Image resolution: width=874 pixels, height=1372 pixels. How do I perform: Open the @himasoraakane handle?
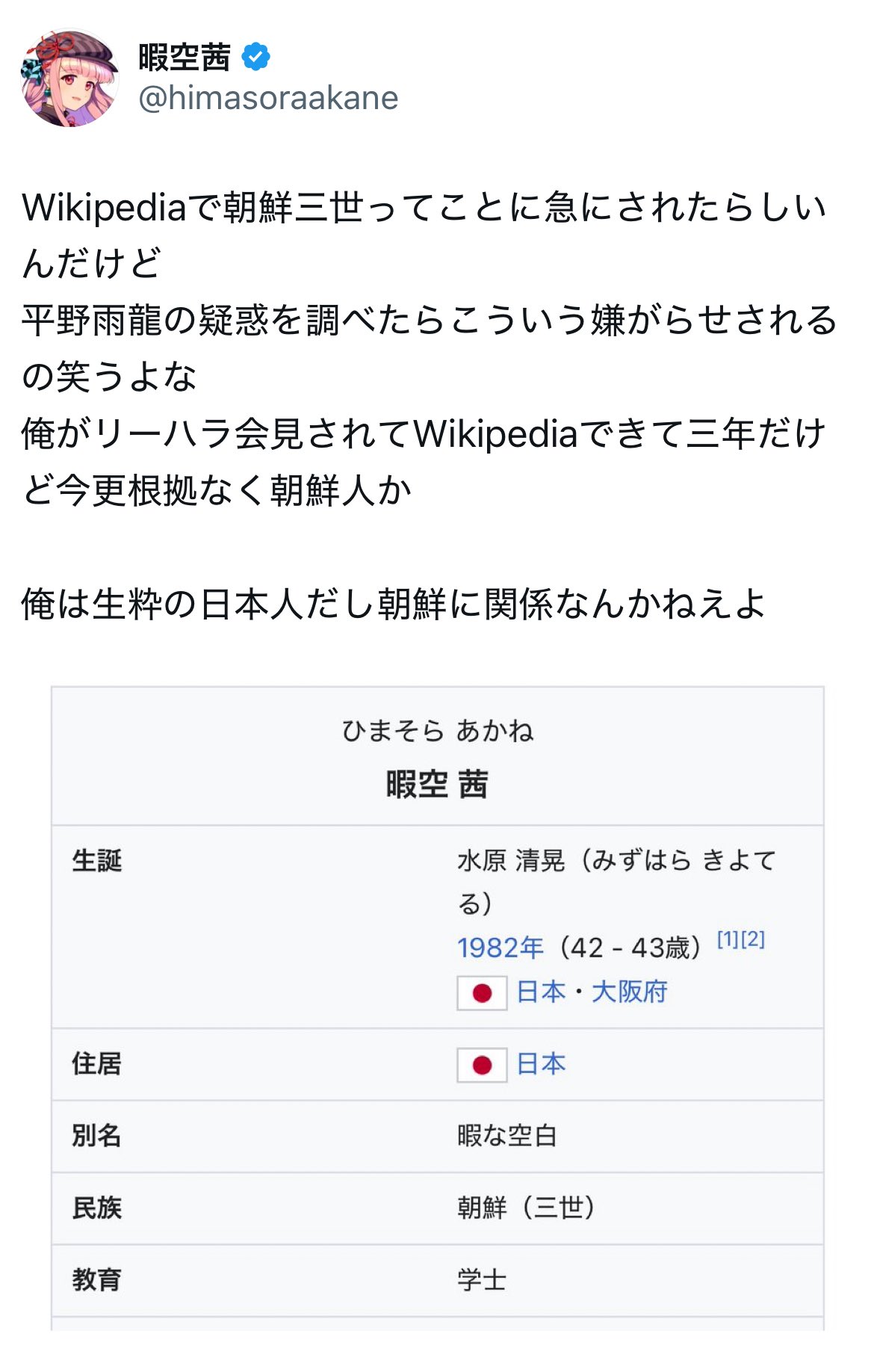coord(268,98)
